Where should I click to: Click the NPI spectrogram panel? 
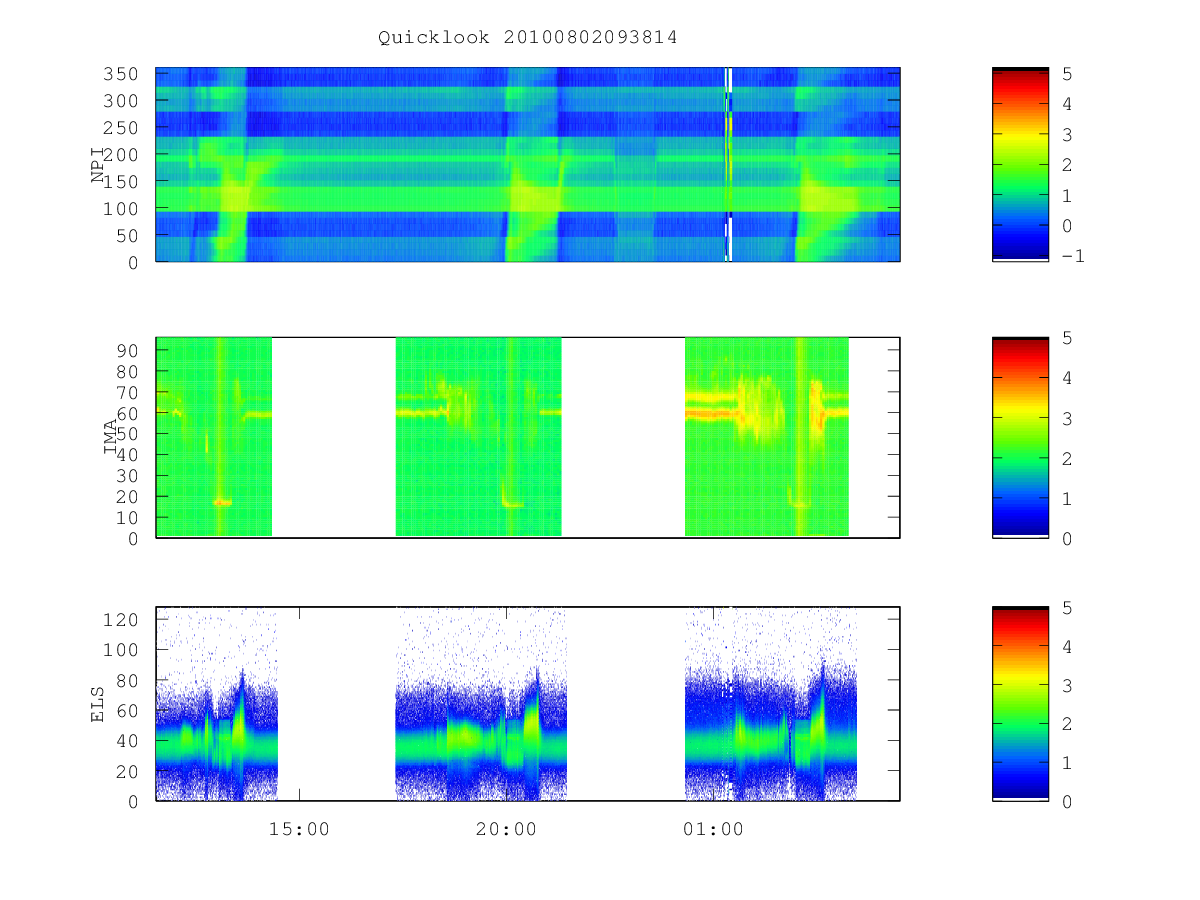[528, 165]
